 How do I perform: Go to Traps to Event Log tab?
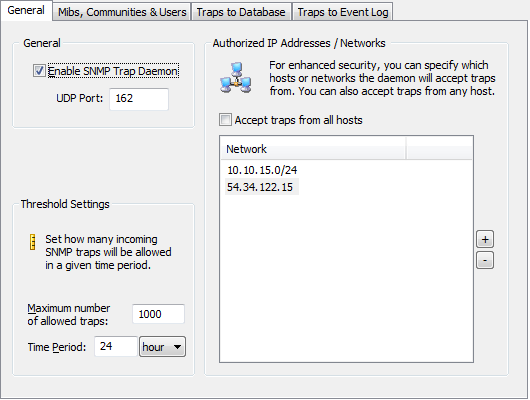[x=343, y=12]
